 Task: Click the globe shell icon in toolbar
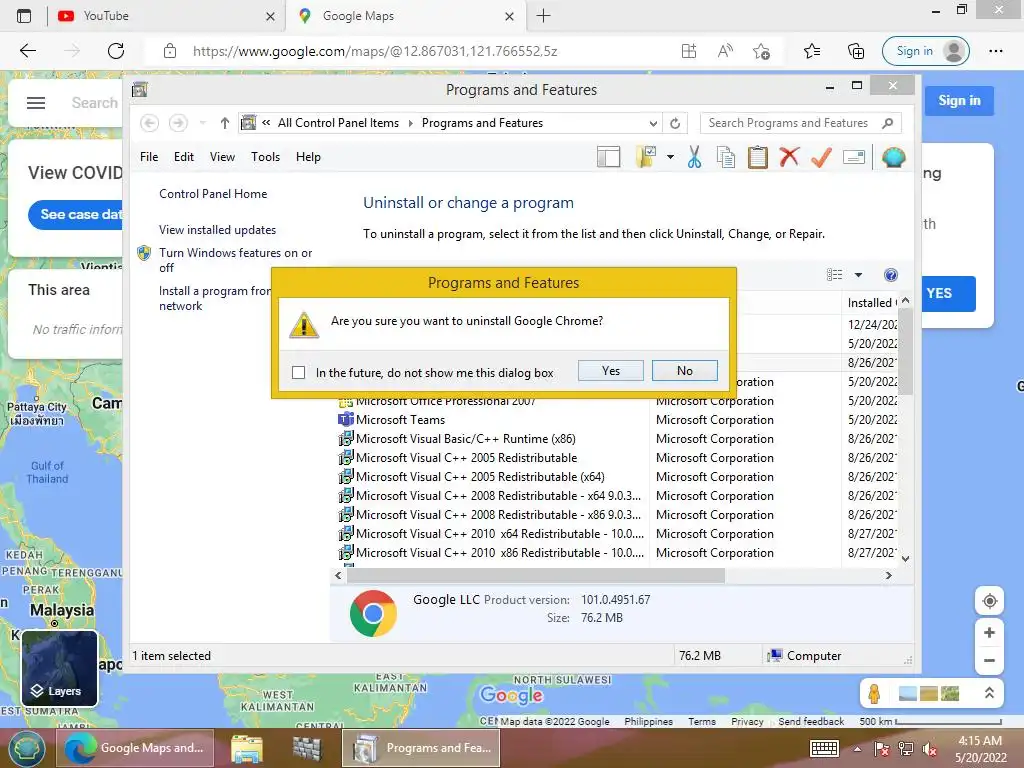click(x=893, y=157)
